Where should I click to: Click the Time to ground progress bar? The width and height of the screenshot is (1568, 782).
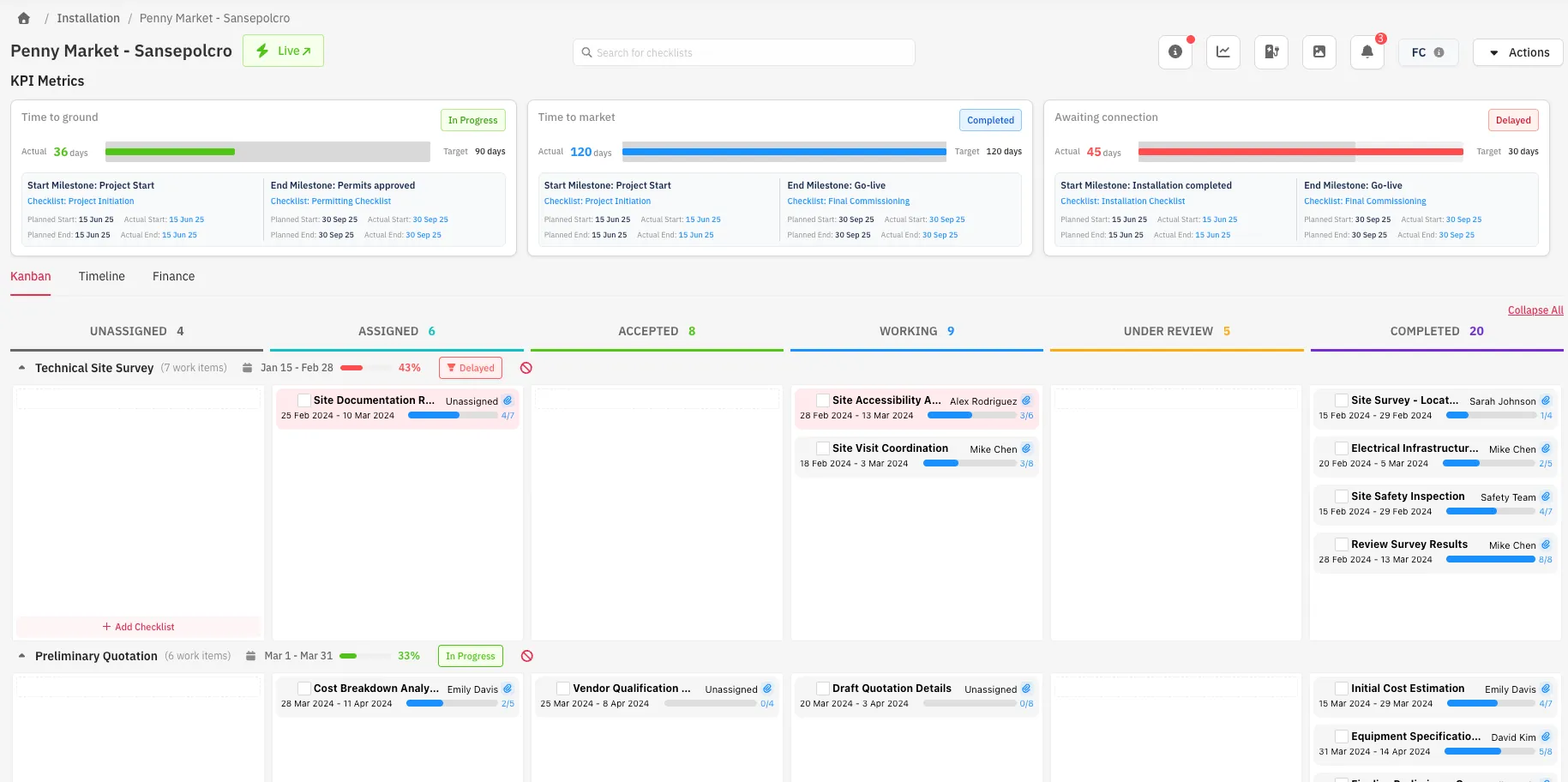267,152
